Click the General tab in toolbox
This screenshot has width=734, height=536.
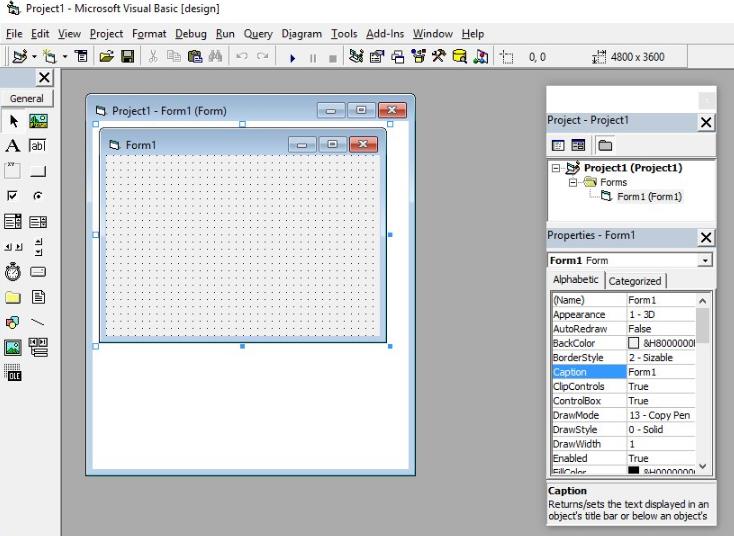[x=27, y=98]
